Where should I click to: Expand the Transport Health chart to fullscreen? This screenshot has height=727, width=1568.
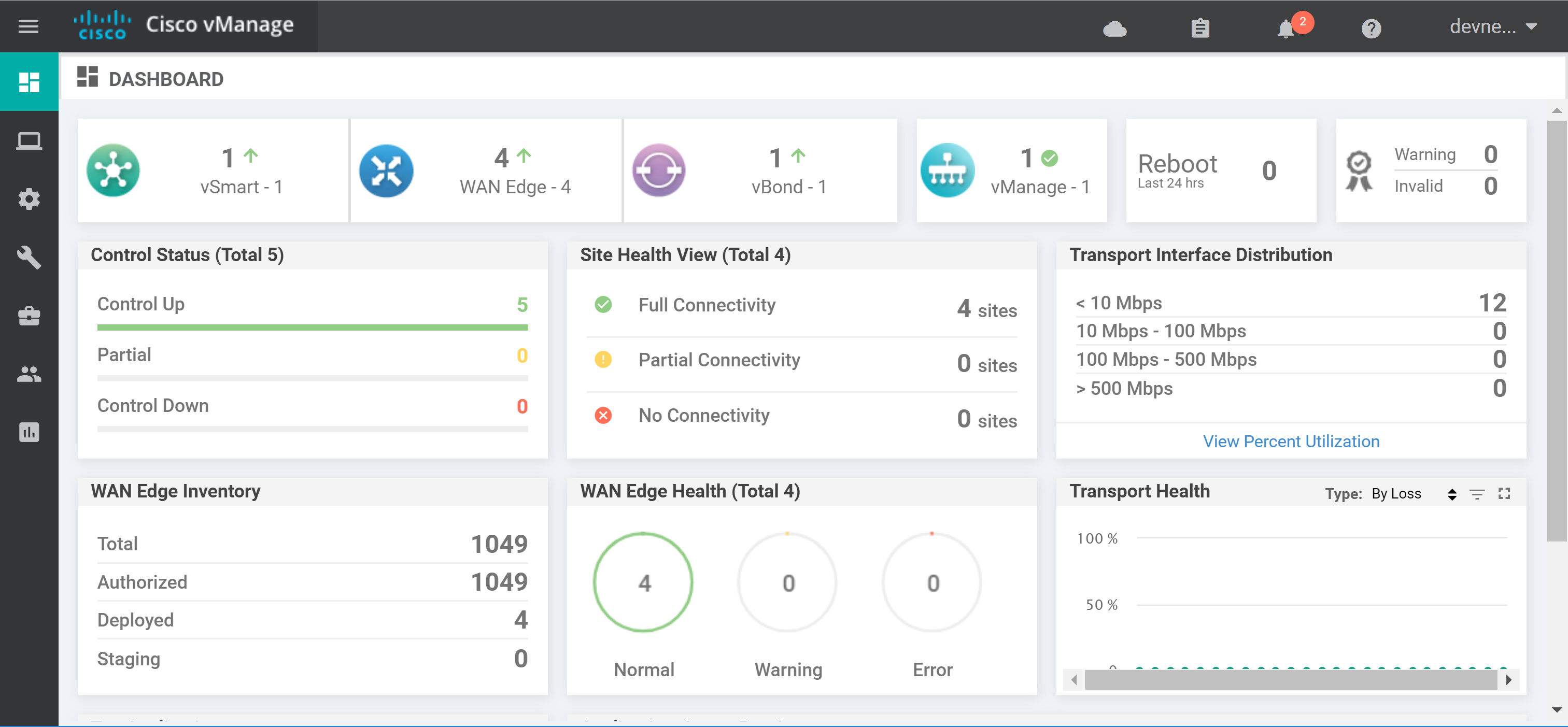point(1504,493)
